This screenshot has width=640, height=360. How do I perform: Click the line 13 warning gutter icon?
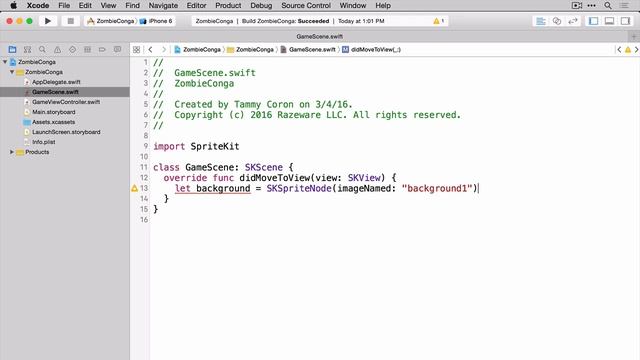134,188
